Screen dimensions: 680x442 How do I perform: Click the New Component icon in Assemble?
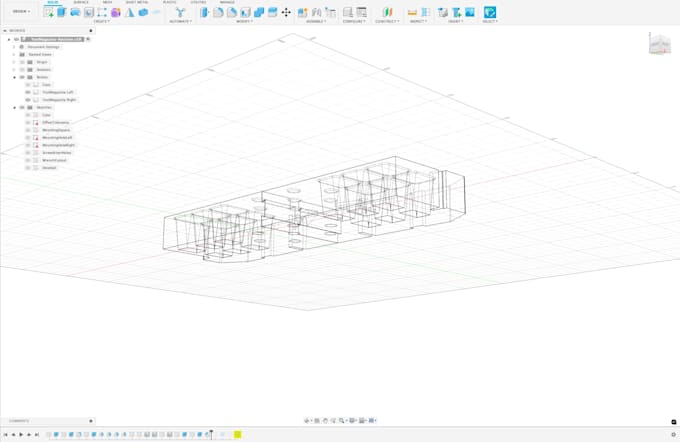pos(303,12)
